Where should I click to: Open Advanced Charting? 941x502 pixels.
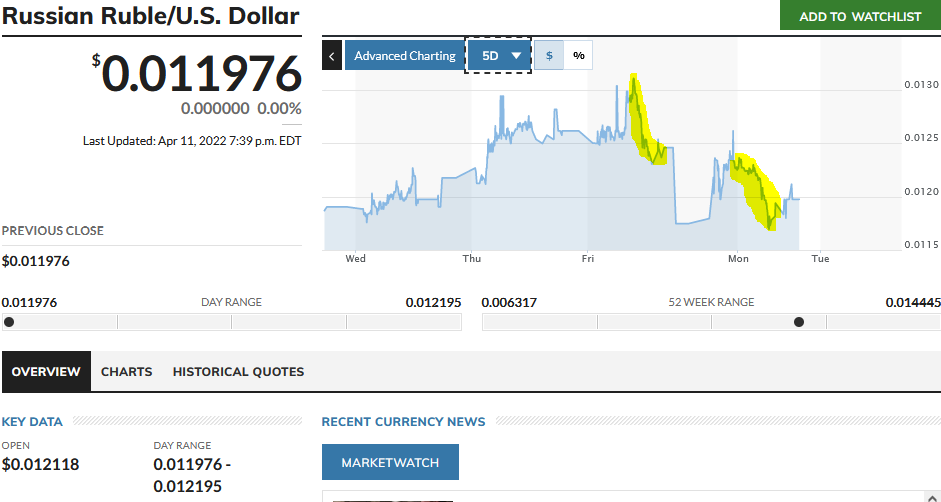click(x=404, y=55)
